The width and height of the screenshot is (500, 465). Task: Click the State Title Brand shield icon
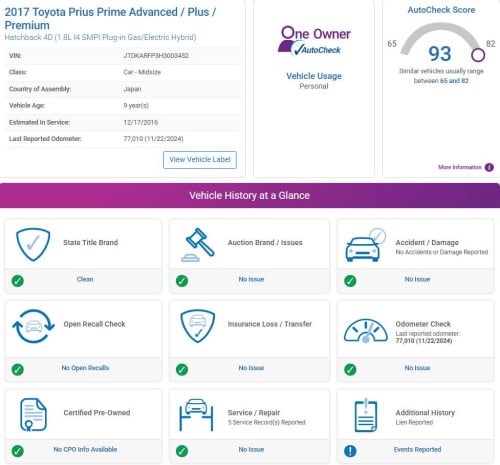click(33, 244)
